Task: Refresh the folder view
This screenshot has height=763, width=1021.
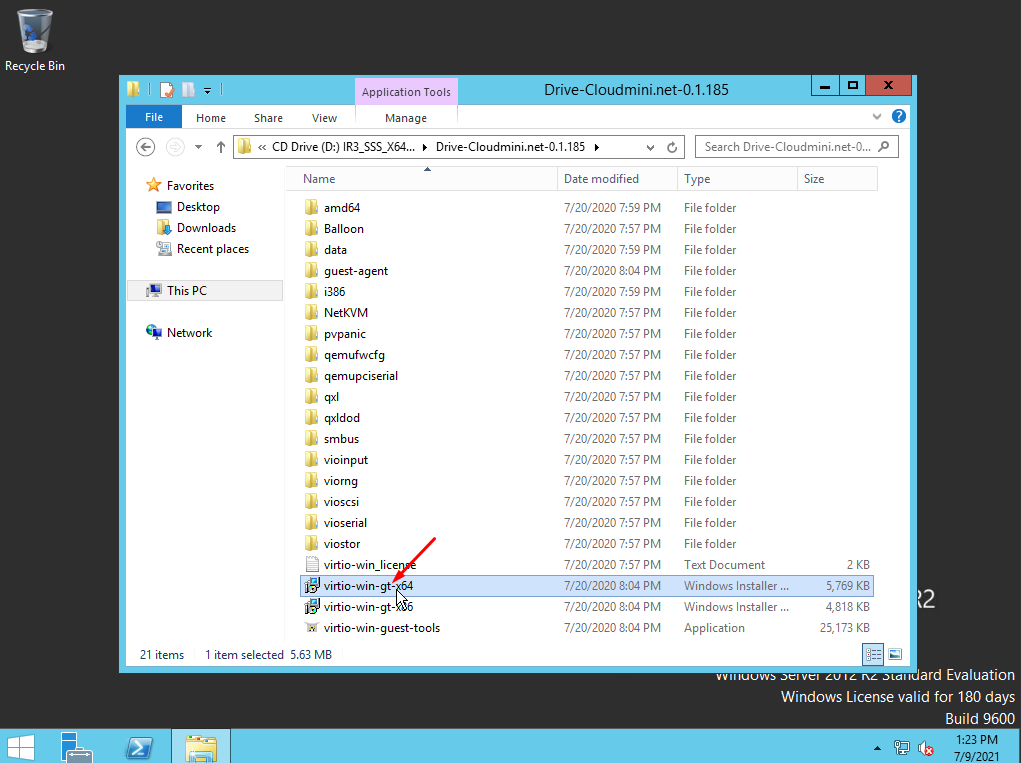Action: [672, 147]
